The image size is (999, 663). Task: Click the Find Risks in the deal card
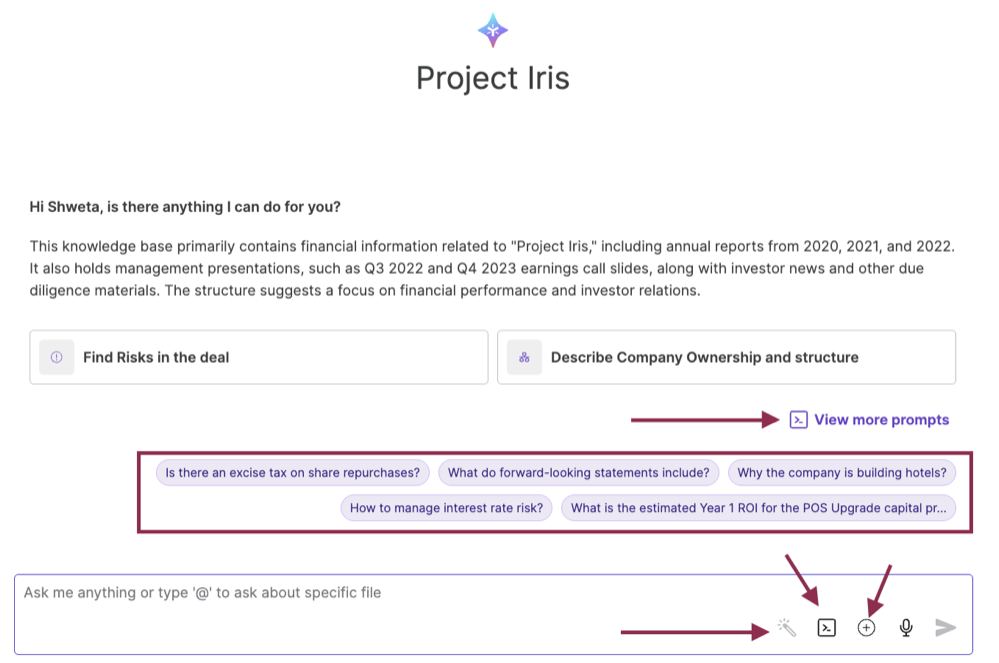(x=258, y=357)
